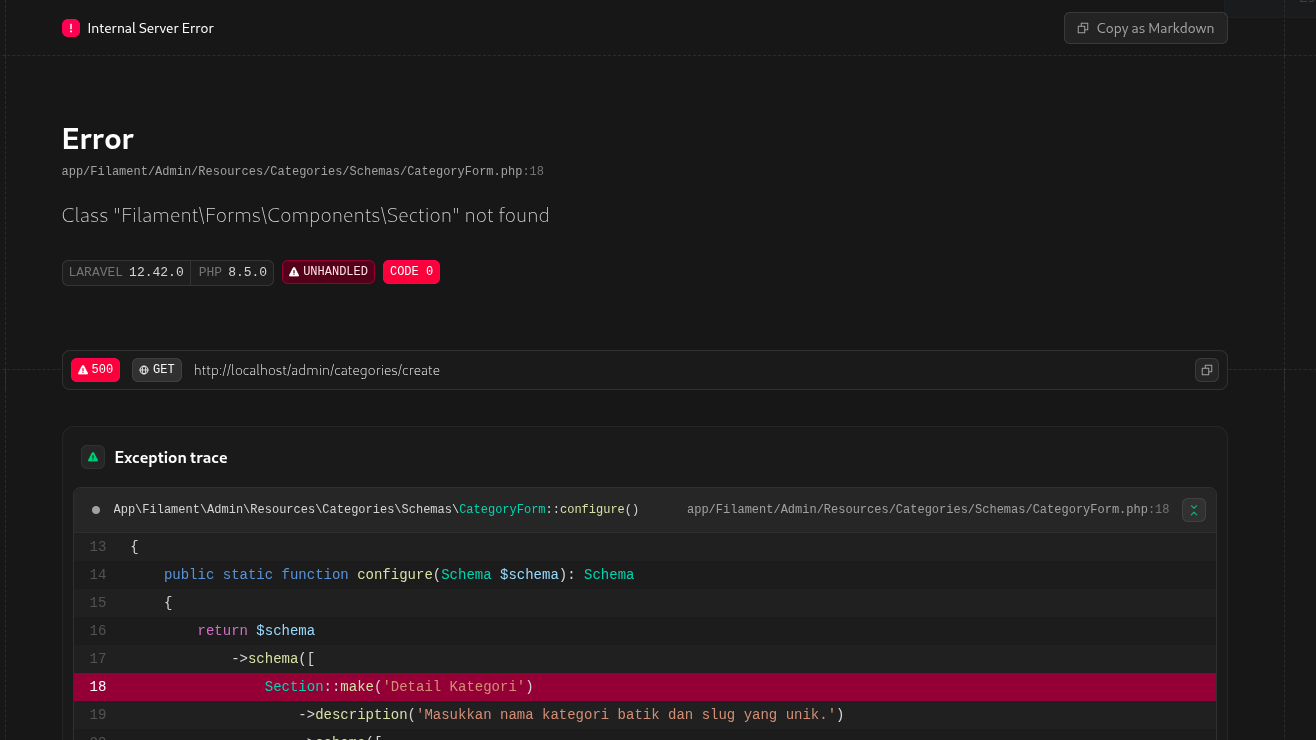Click the GET method badge
Screen dimensions: 1316x740
(x=157, y=370)
